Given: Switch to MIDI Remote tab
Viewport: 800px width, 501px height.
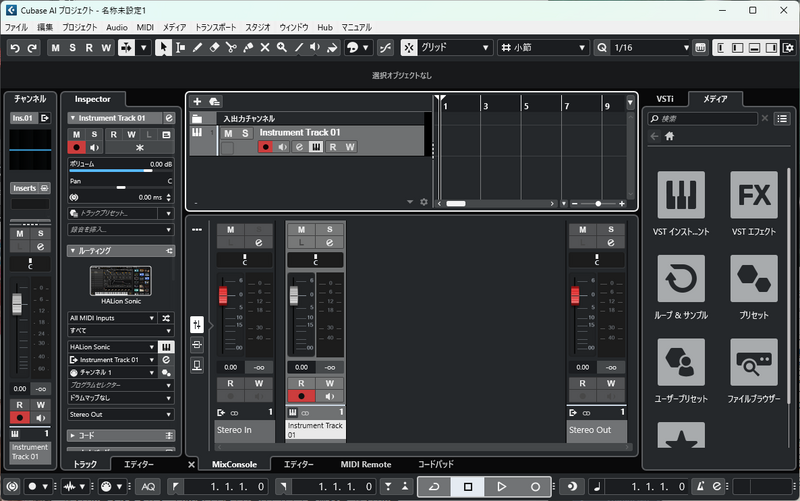Looking at the screenshot, I should pyautogui.click(x=366, y=464).
